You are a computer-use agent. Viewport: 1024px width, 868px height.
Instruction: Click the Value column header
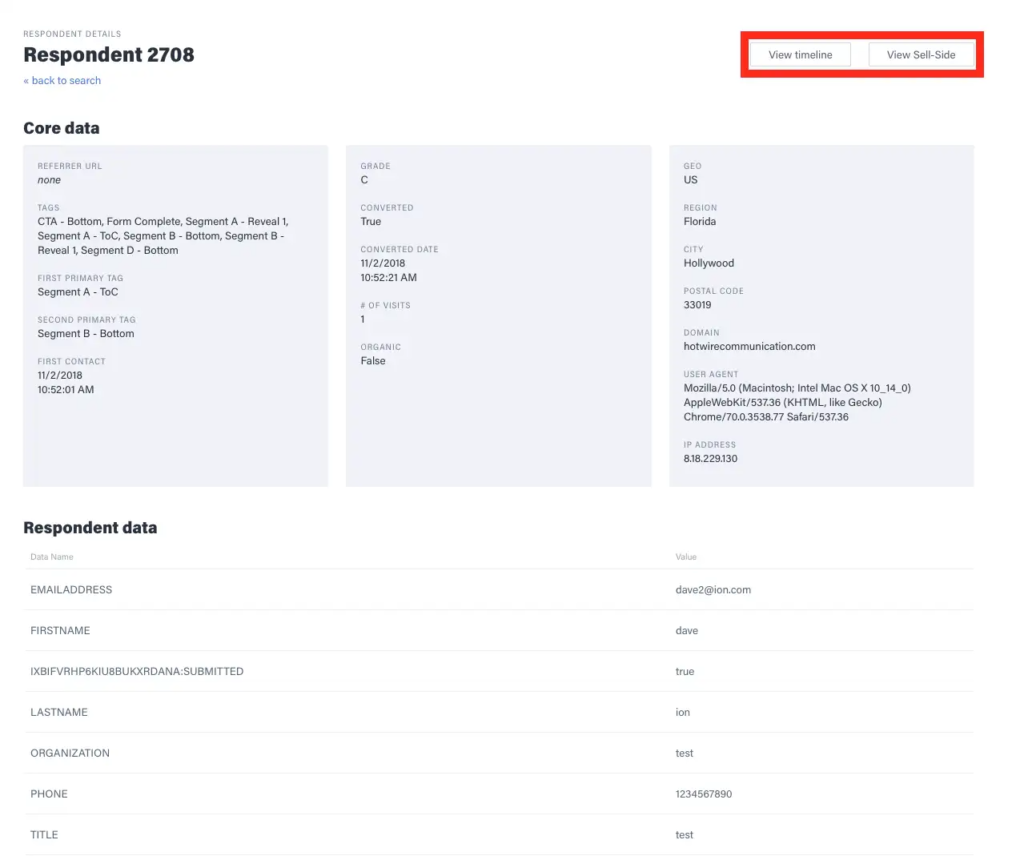tap(686, 557)
